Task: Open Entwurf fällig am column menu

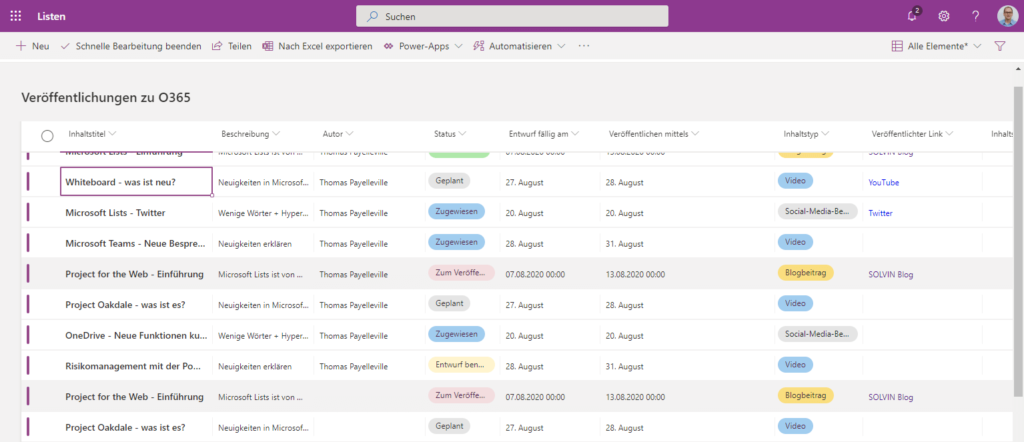Action: coord(543,134)
